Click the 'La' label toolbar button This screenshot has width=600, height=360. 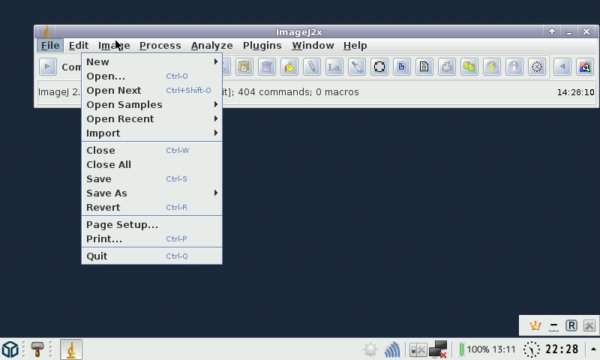click(334, 67)
